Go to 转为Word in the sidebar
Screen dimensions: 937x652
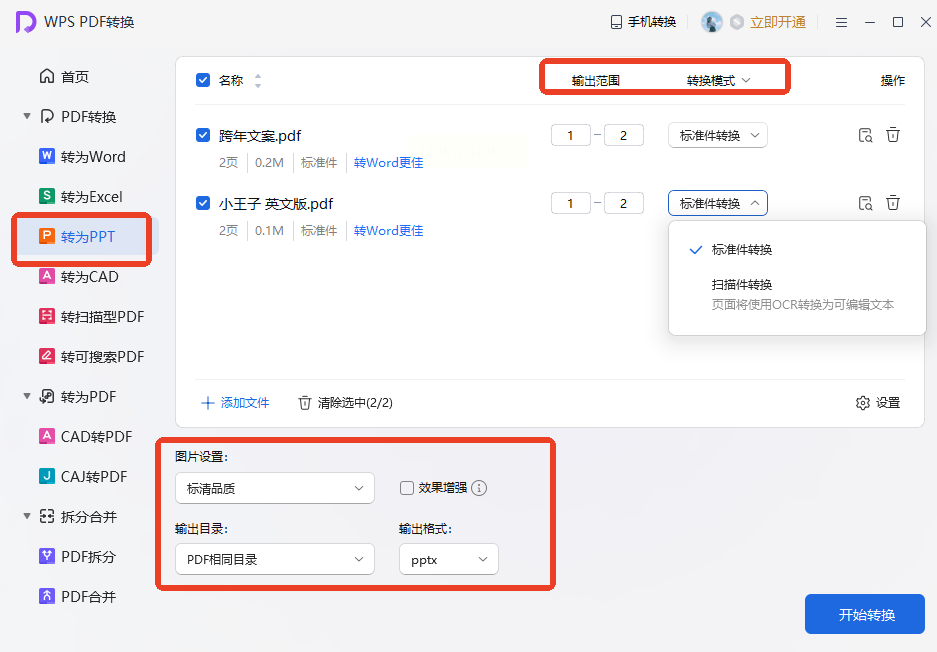tap(82, 157)
